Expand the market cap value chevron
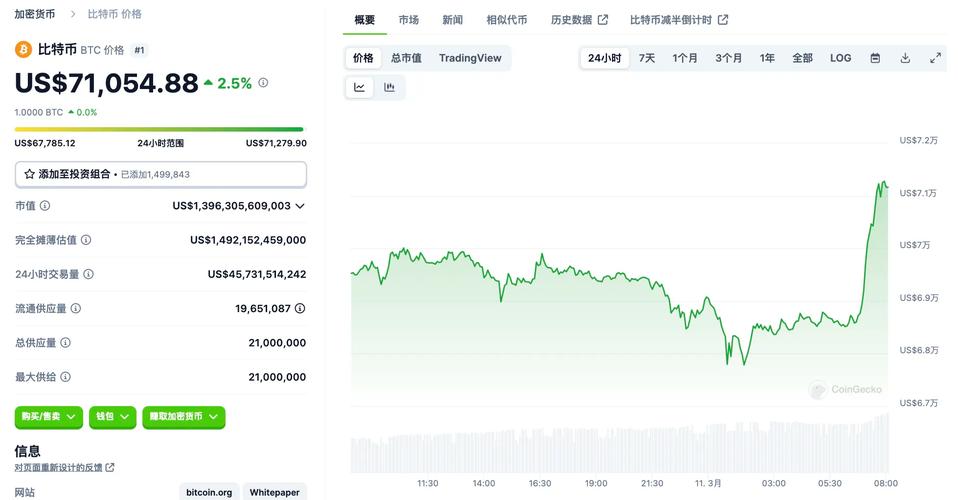 click(300, 206)
